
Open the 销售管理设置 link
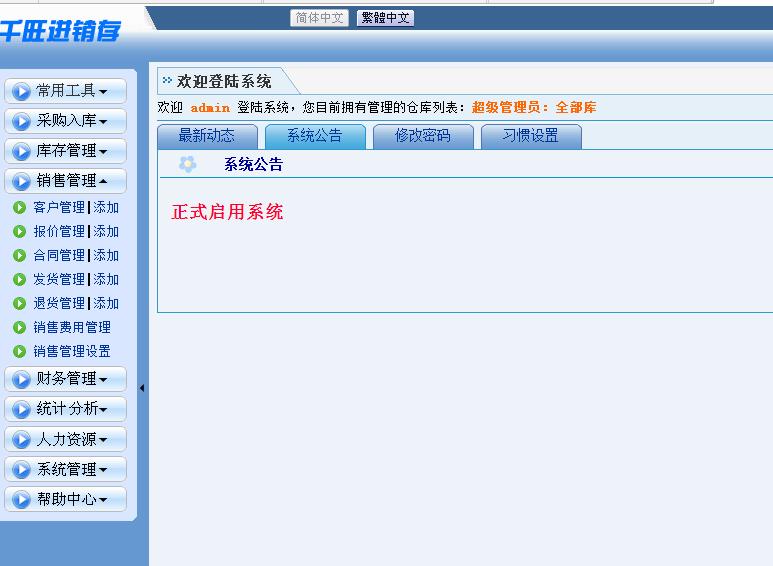[72, 352]
